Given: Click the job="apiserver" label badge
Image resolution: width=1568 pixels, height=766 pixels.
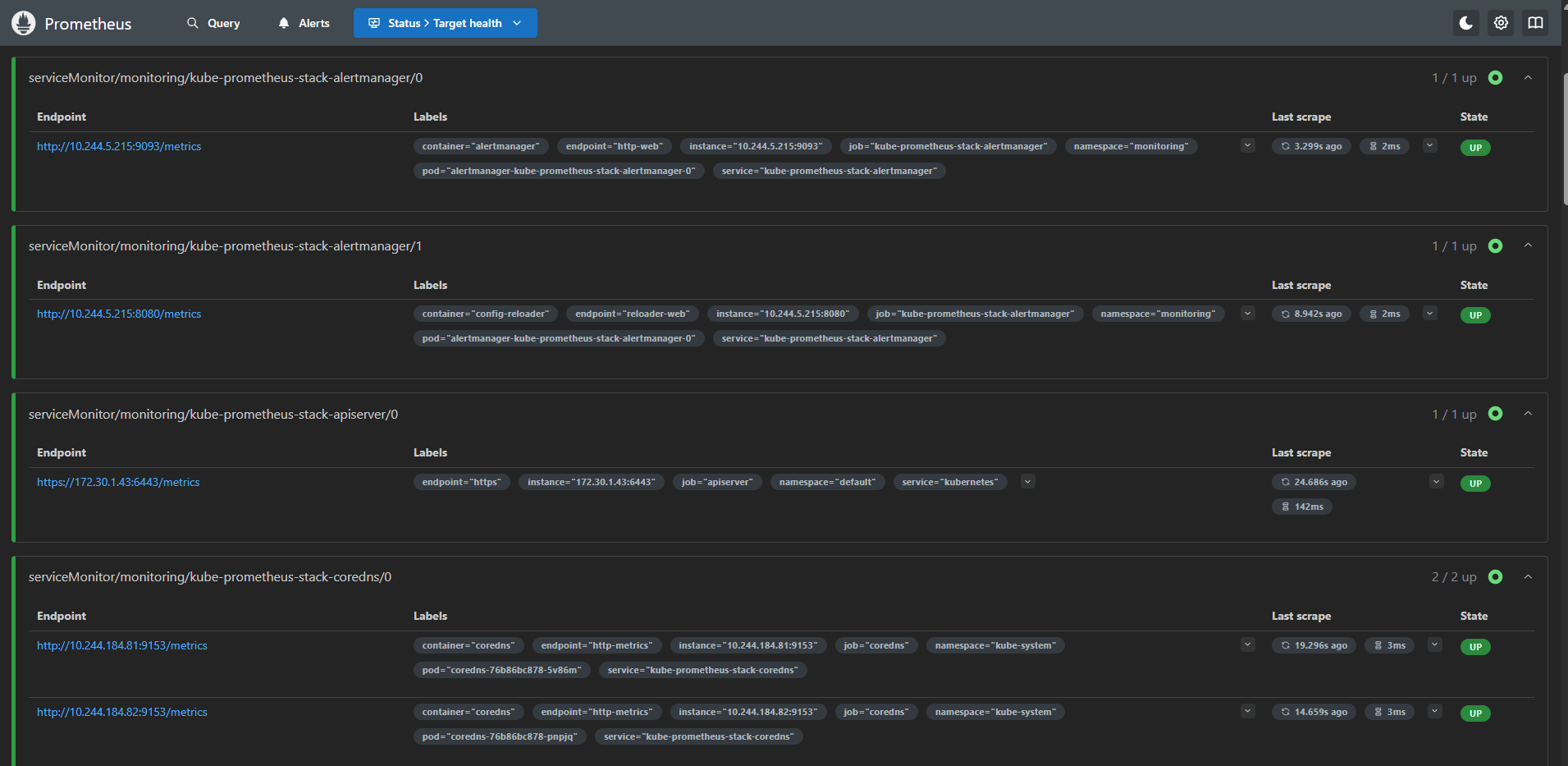Looking at the screenshot, I should coord(717,482).
